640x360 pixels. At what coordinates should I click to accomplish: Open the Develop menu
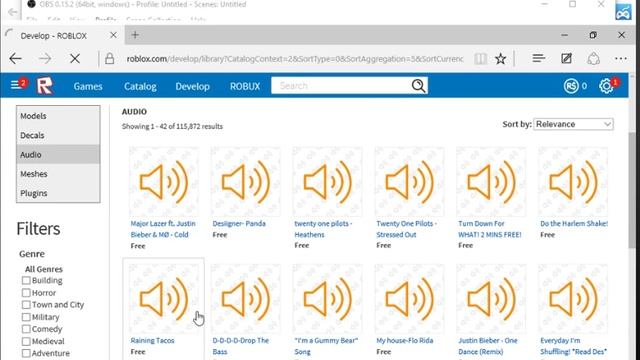(192, 86)
